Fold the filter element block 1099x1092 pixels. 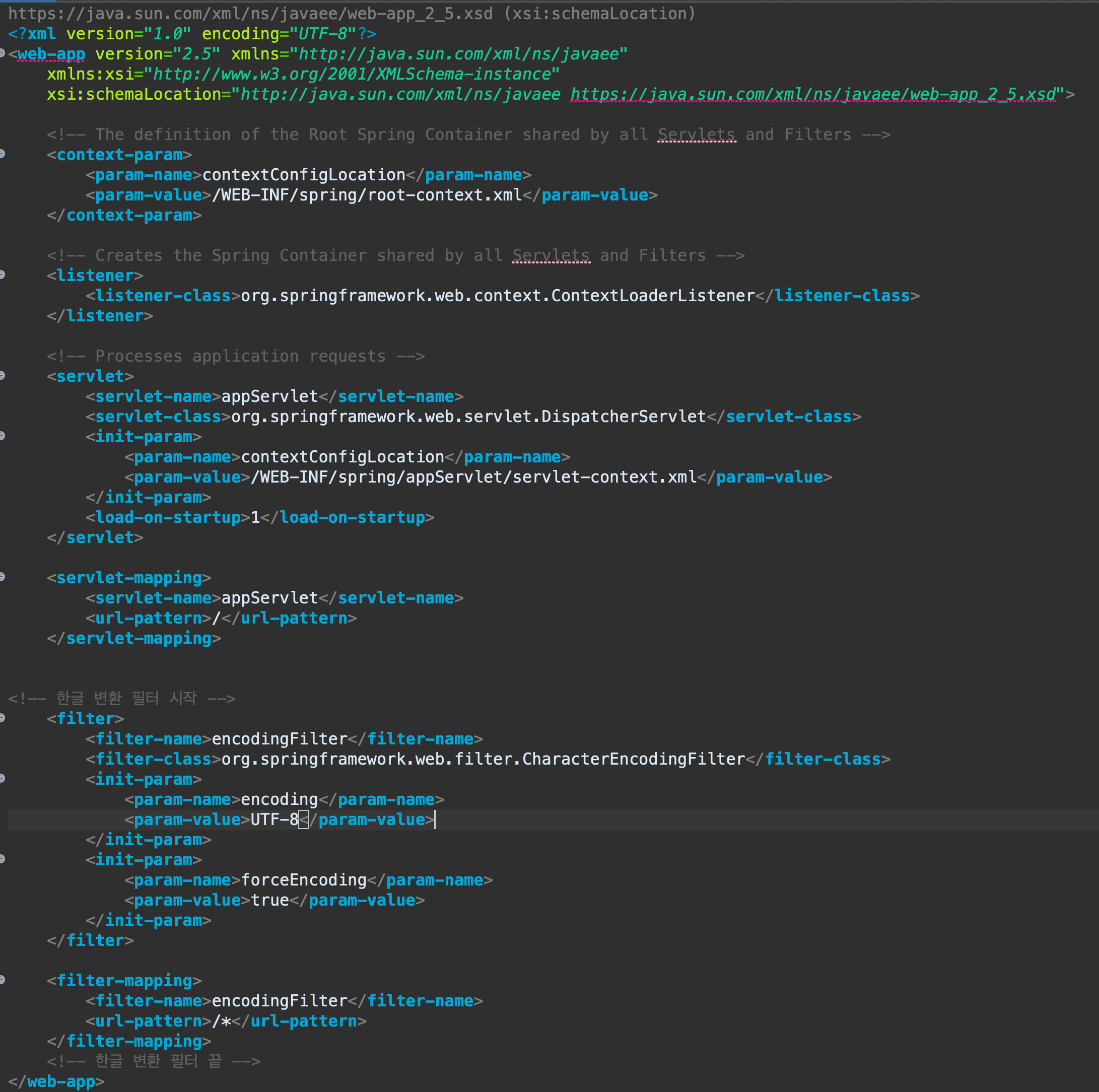pyautogui.click(x=3, y=718)
